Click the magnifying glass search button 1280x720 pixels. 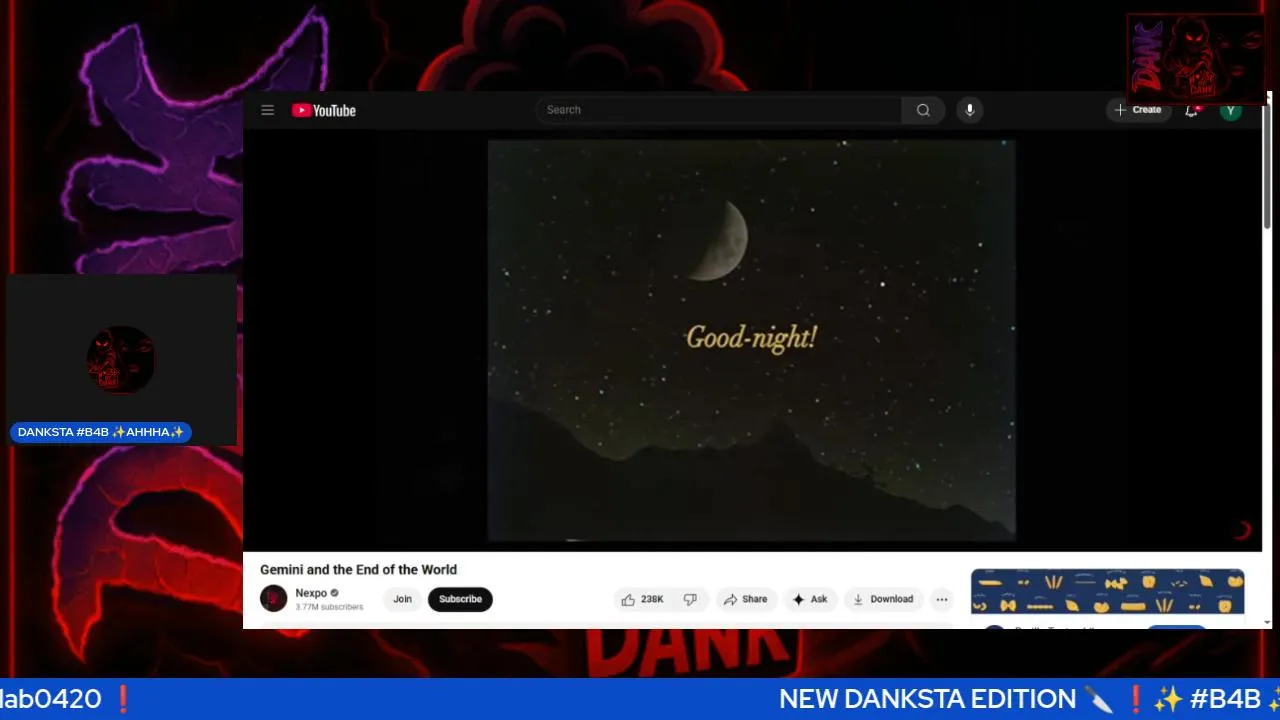[x=923, y=110]
